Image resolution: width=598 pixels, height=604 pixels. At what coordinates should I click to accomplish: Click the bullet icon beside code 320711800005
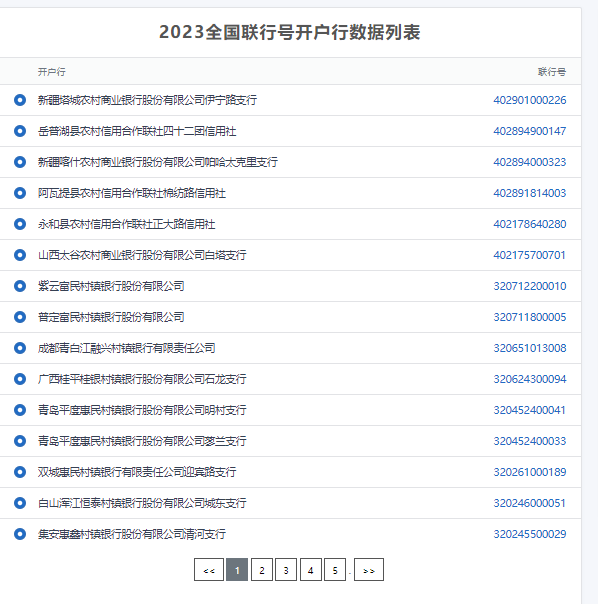20,317
